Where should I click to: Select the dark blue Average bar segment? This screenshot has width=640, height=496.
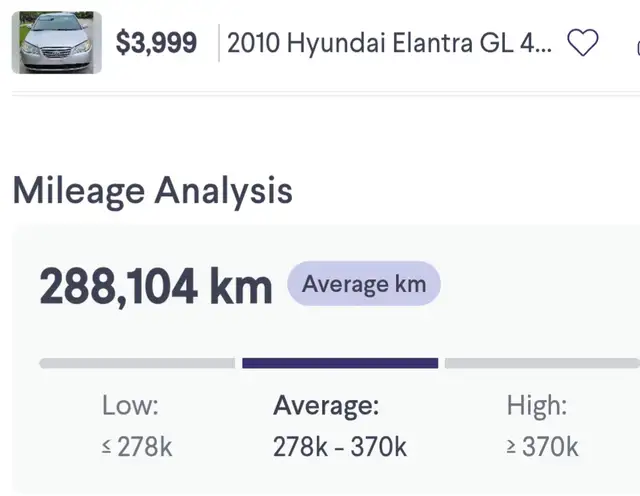340,363
